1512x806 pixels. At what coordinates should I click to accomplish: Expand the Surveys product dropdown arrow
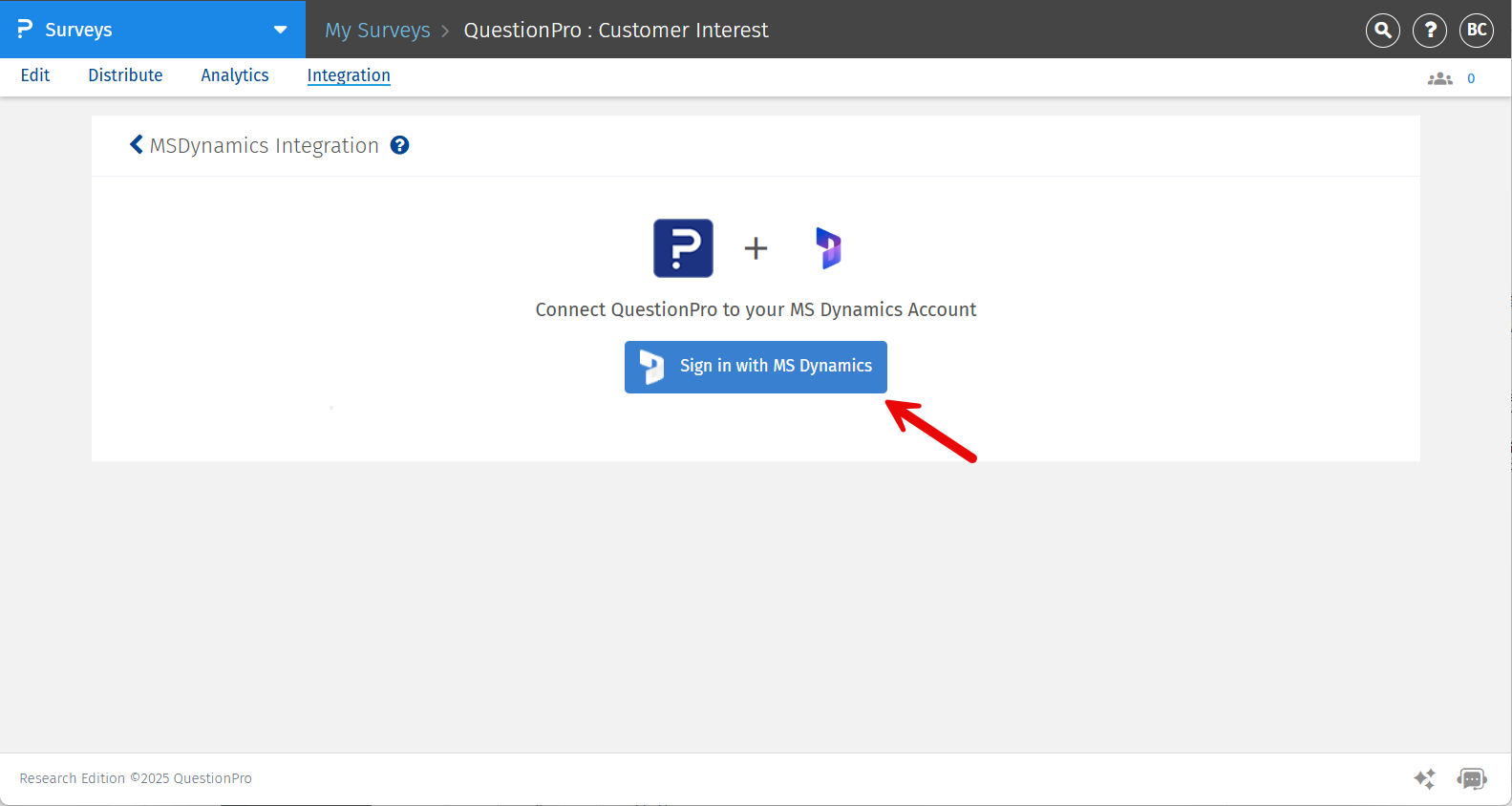click(280, 30)
